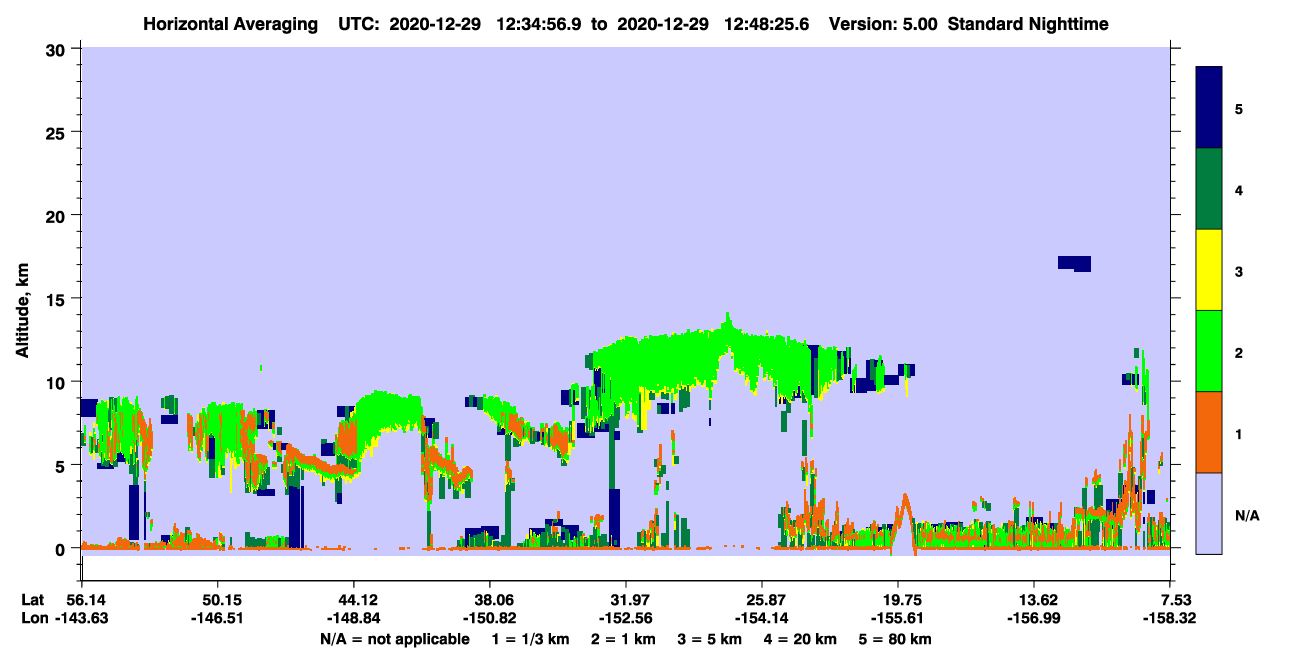Click the isolated dark blue feature near 17 km altitude
The width and height of the screenshot is (1300, 667).
coord(1074,263)
